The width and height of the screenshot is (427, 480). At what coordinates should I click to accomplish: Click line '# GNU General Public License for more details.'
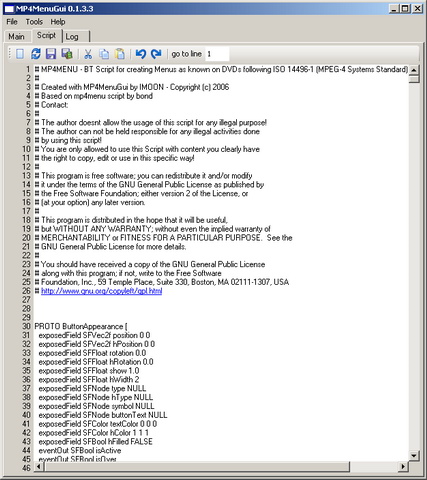[110, 246]
